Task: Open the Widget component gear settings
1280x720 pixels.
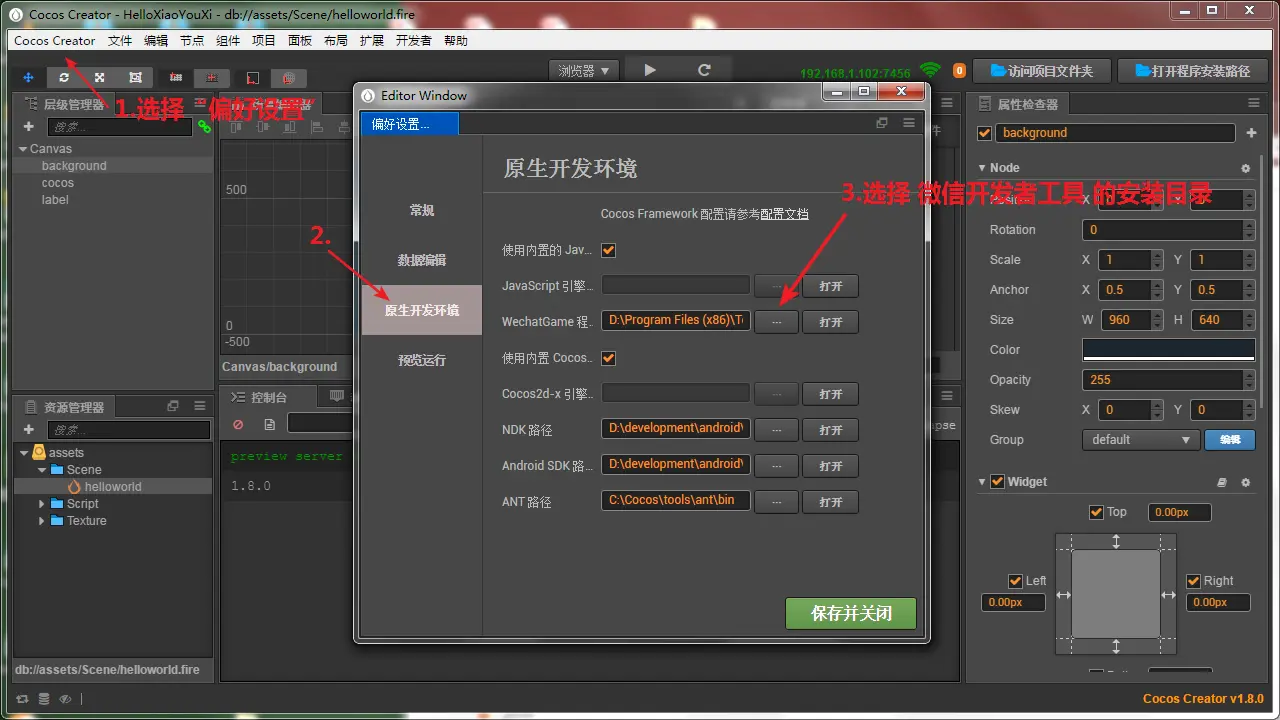Action: 1245,482
